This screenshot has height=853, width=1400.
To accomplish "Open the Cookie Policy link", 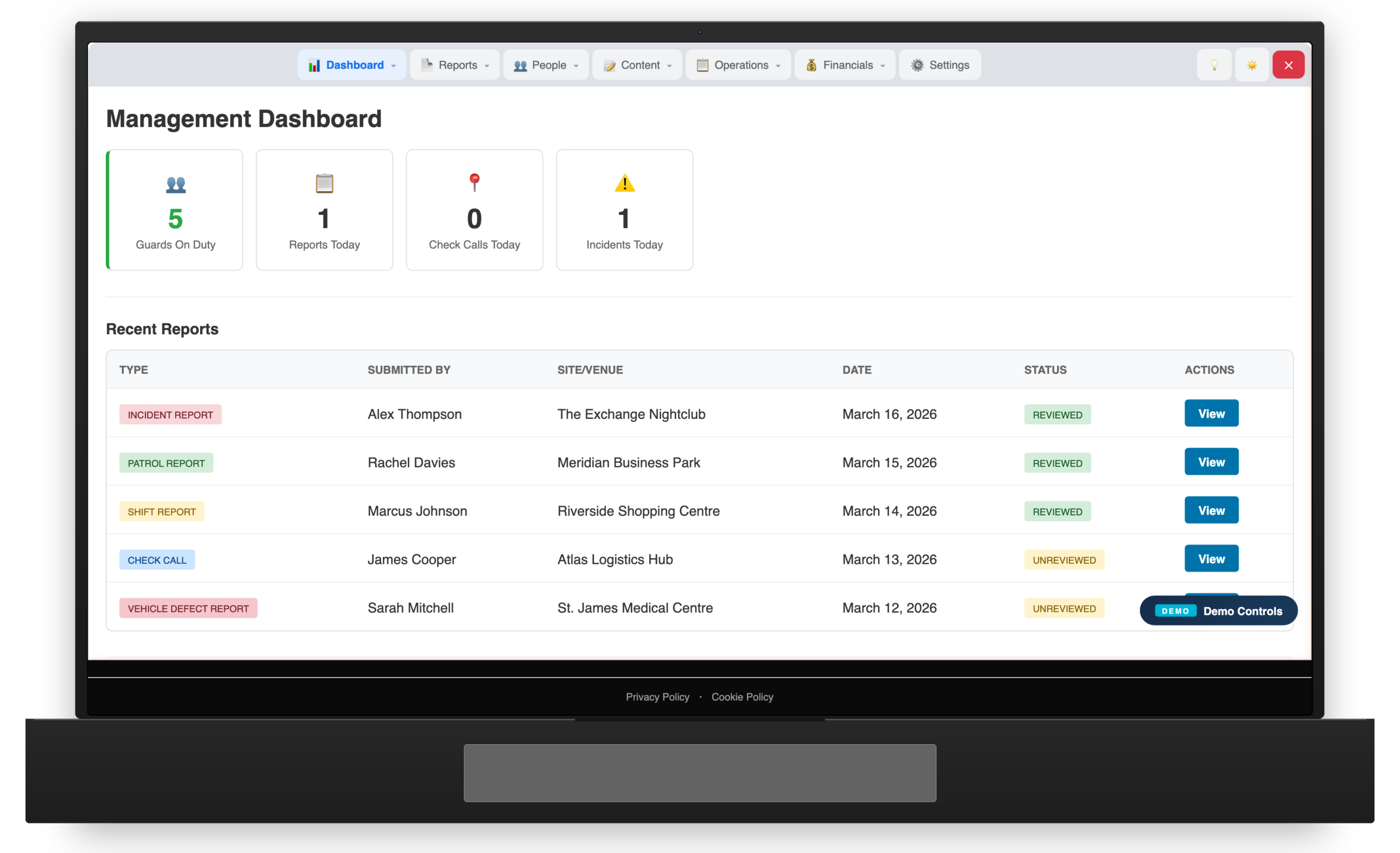I will (742, 697).
